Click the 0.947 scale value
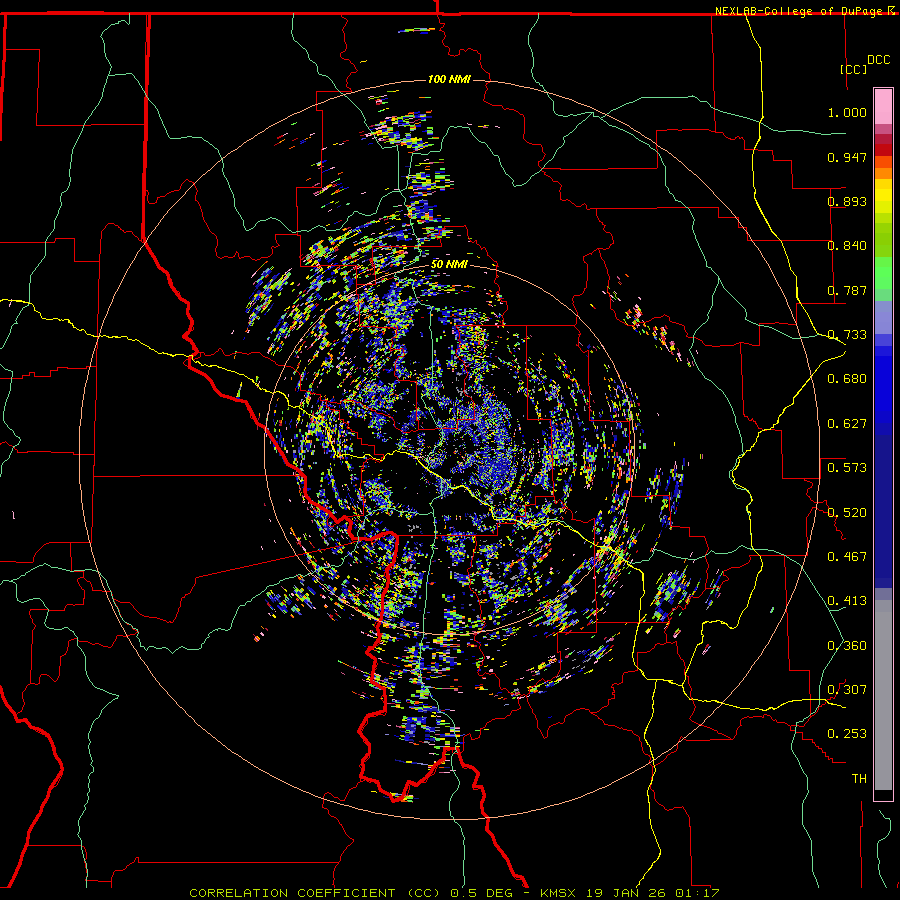The image size is (900, 900). [x=847, y=157]
